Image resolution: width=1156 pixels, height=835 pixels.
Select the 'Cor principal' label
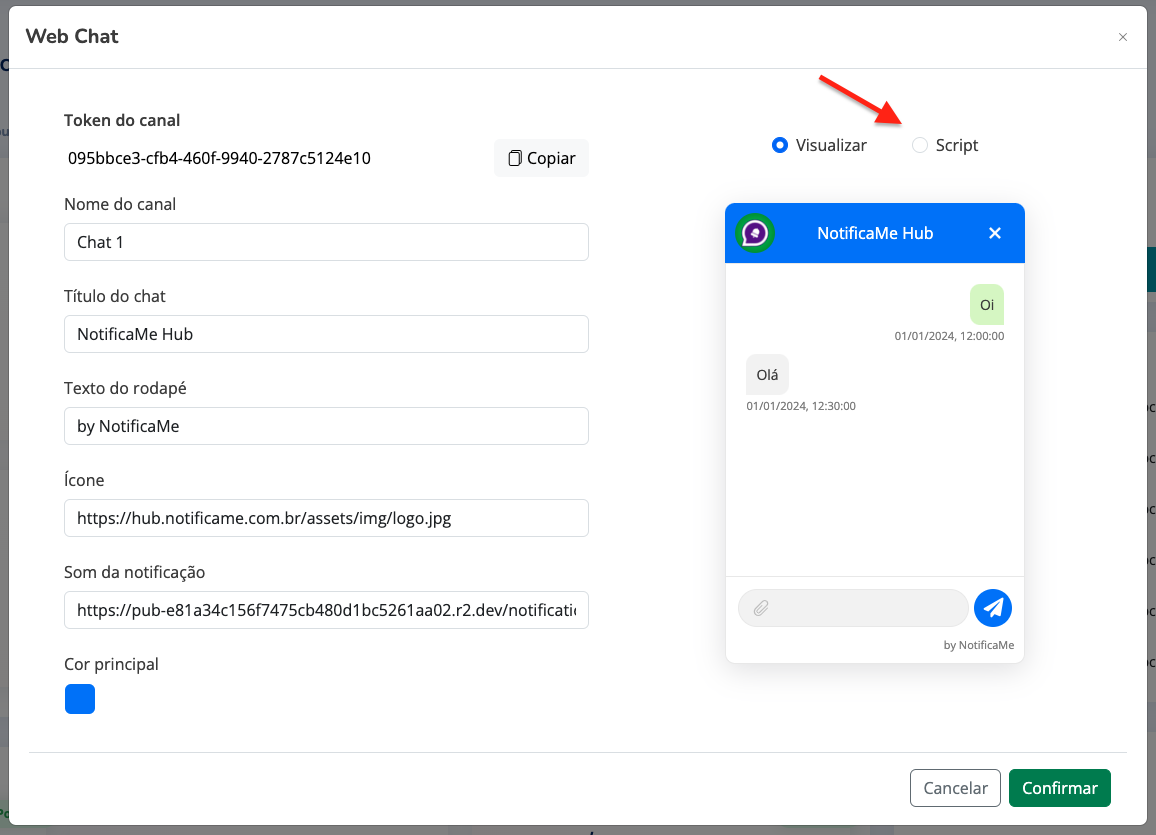click(x=111, y=664)
